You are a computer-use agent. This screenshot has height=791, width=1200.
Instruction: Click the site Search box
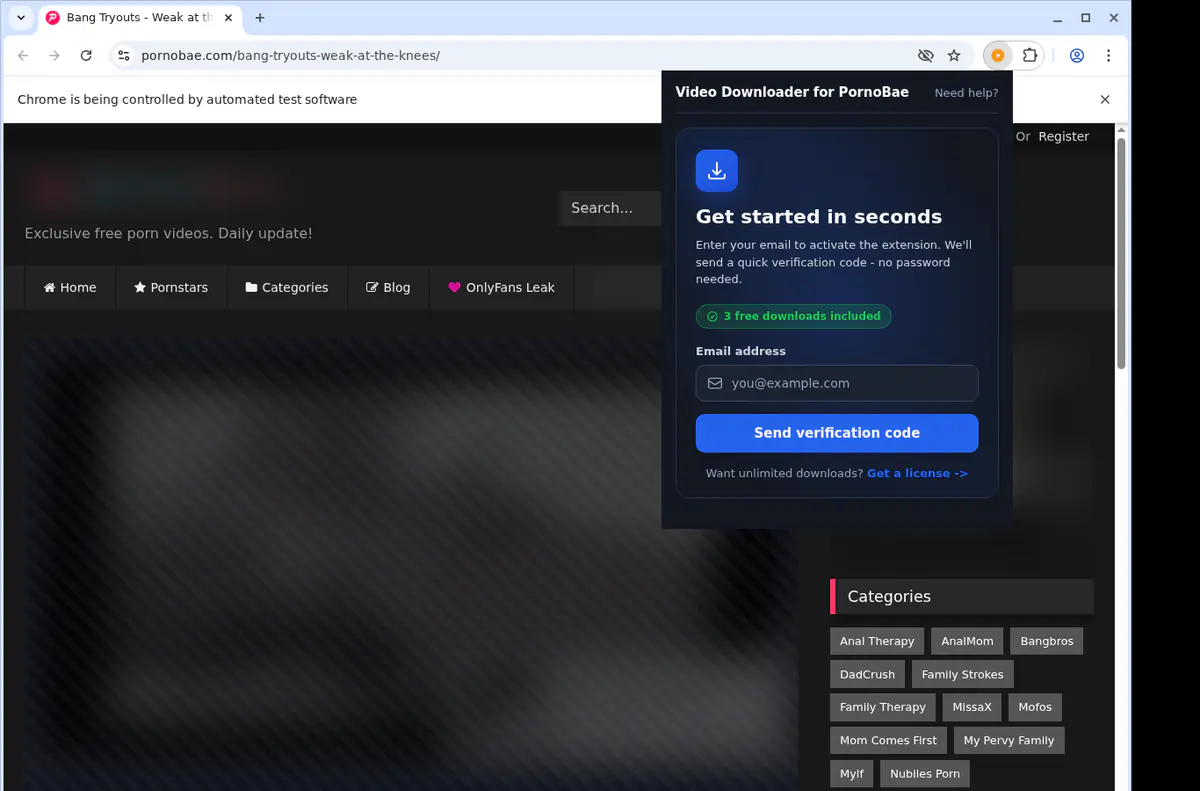coord(610,208)
